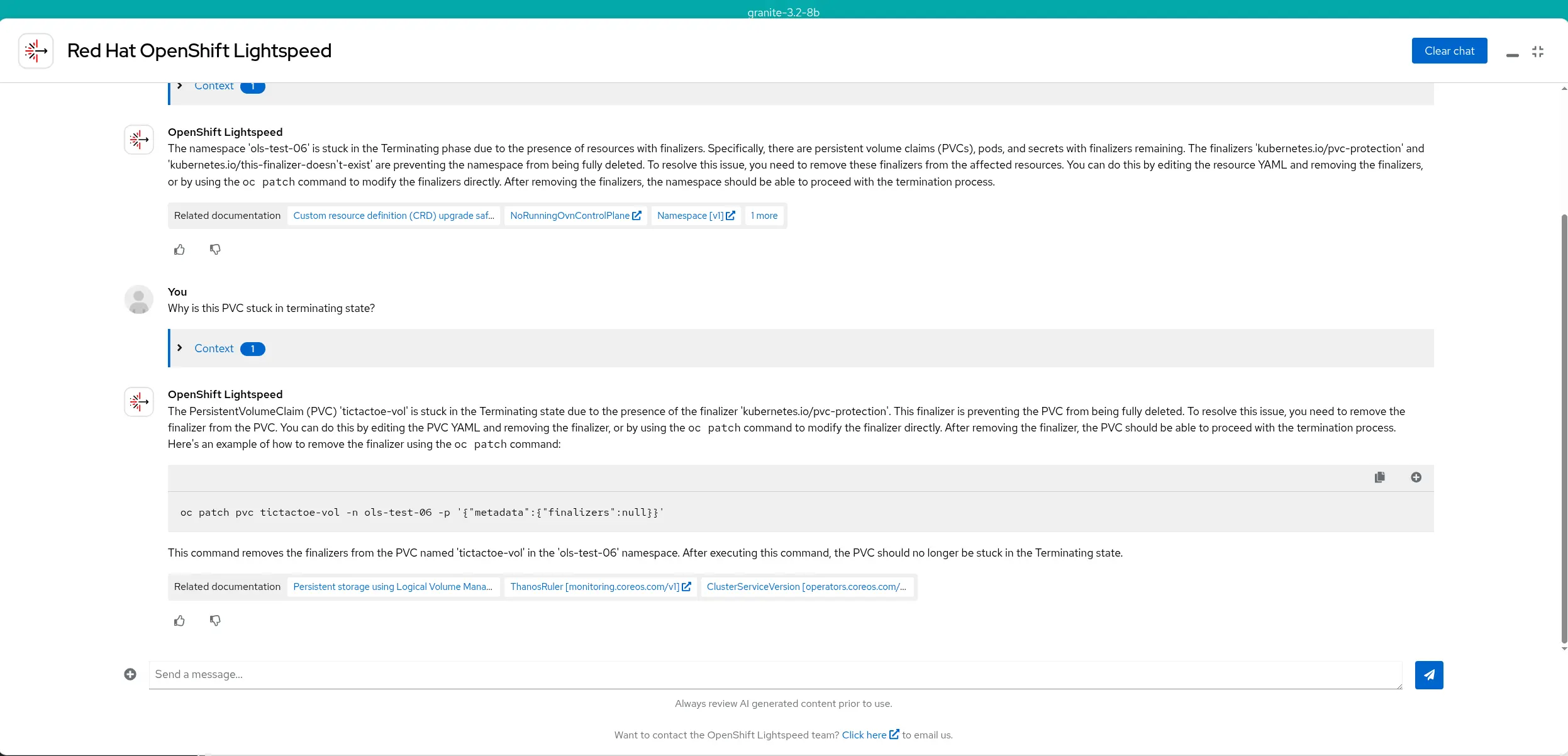
Task: Click the user avatar next to 'You'
Action: 139,300
